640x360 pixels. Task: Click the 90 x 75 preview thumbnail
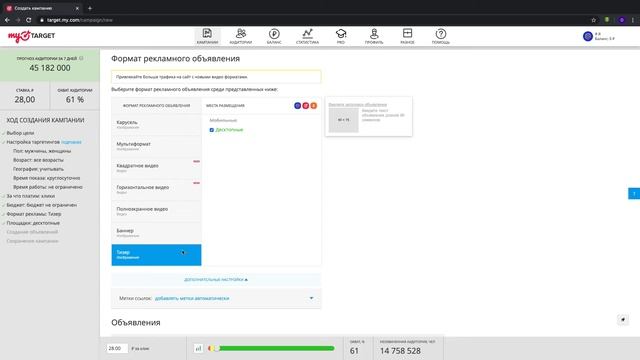[344, 120]
